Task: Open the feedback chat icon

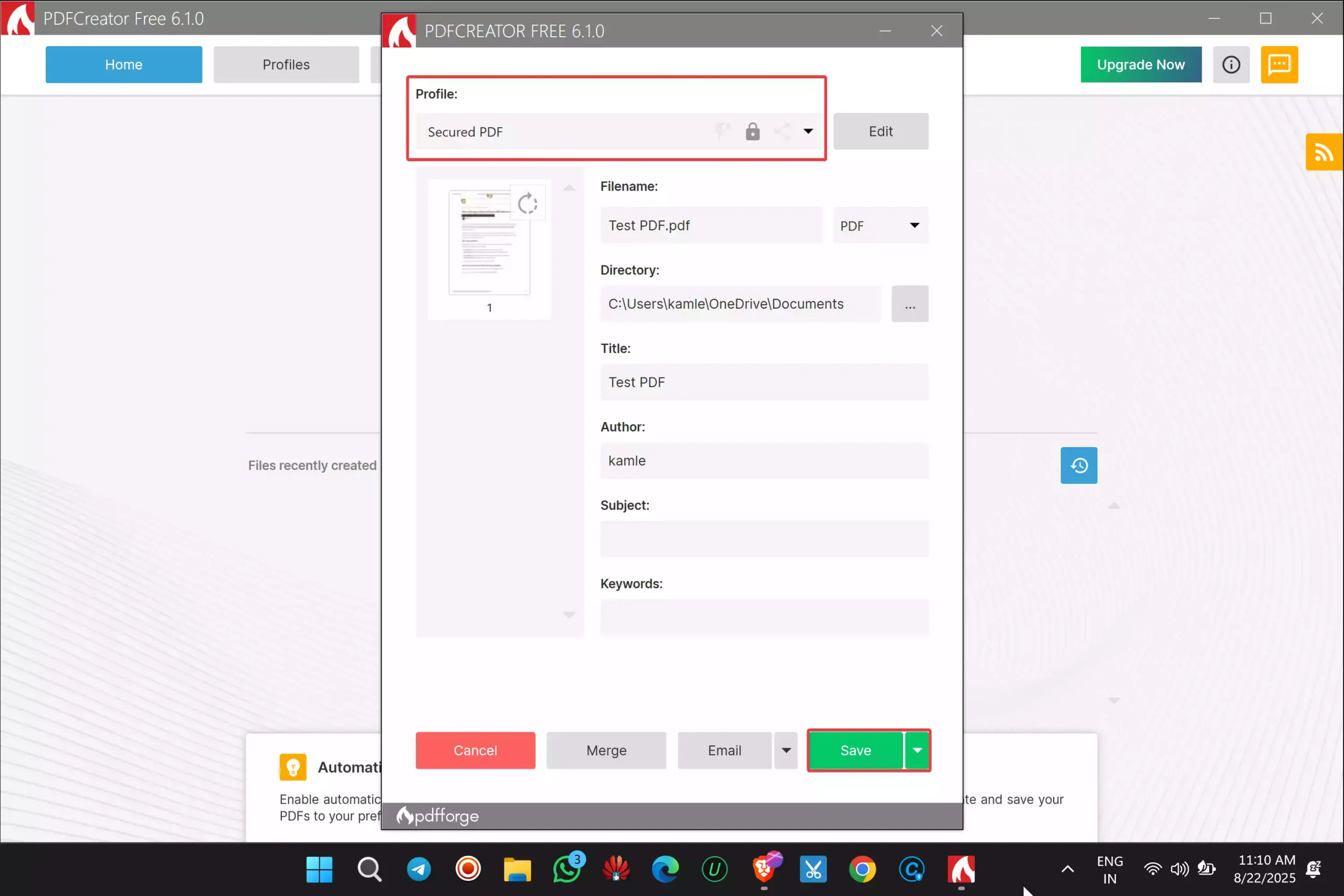Action: coord(1279,64)
